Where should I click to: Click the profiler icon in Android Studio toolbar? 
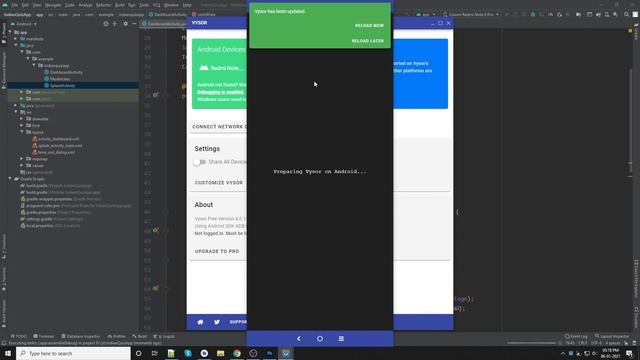(551, 14)
